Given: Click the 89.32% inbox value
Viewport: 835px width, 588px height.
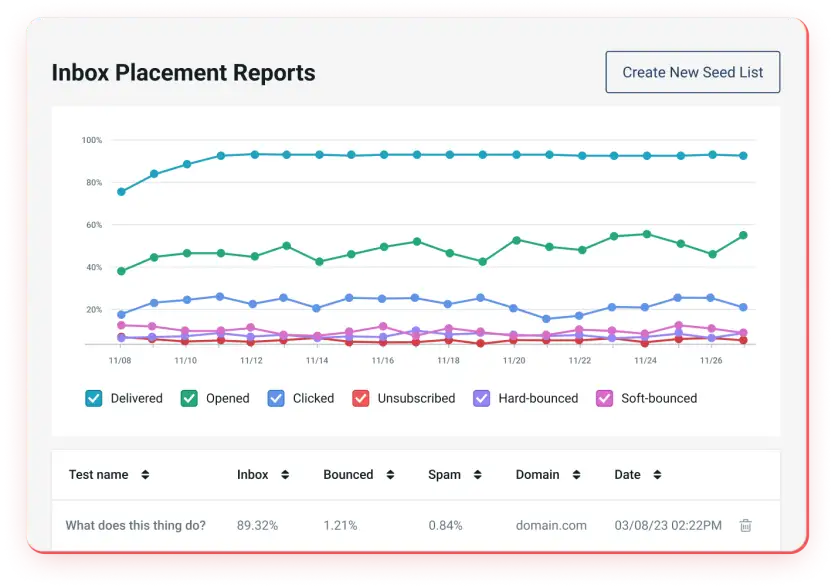Looking at the screenshot, I should point(257,525).
